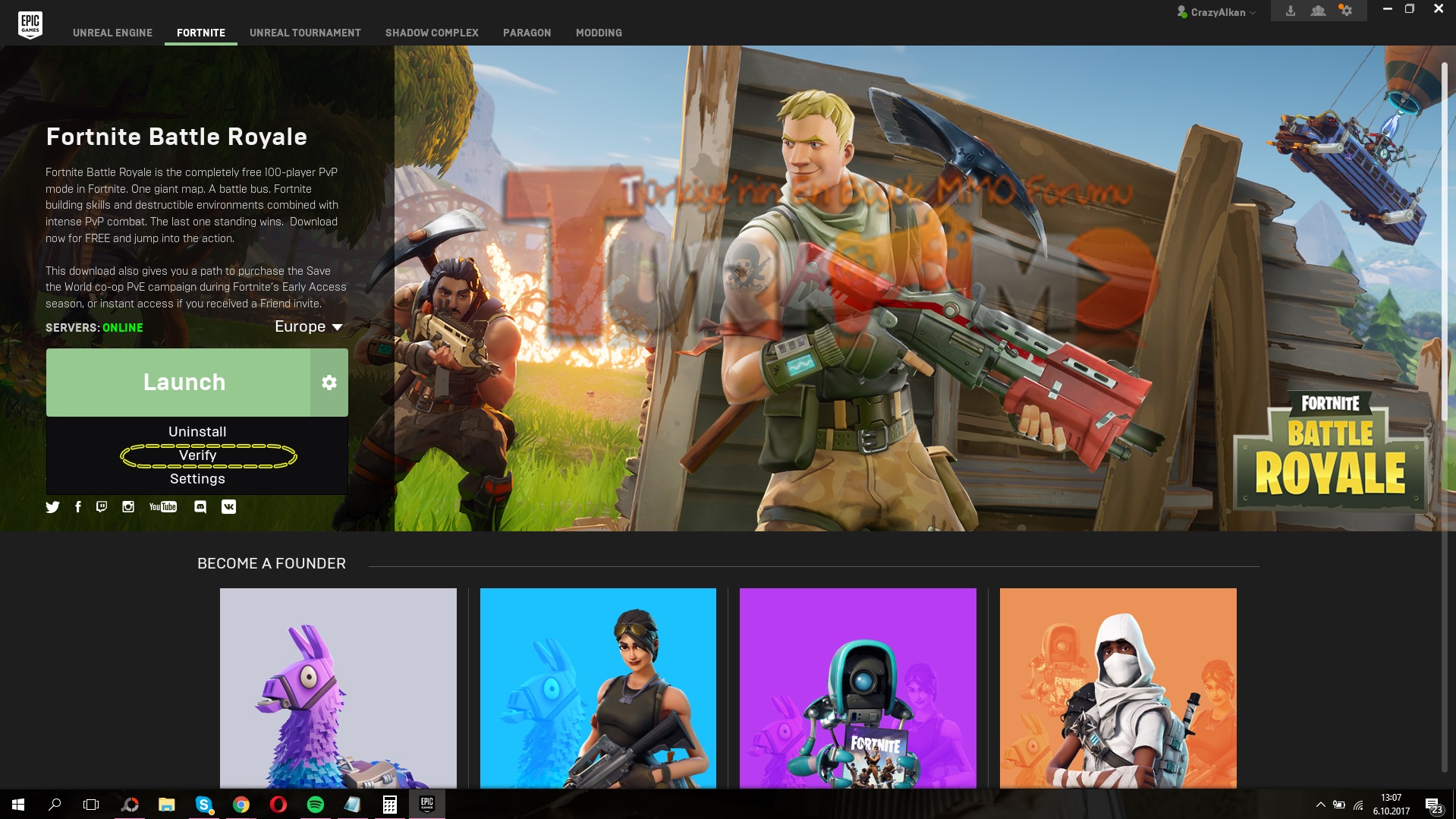Open the Instagram social link
This screenshot has height=819, width=1456.
pos(128,507)
